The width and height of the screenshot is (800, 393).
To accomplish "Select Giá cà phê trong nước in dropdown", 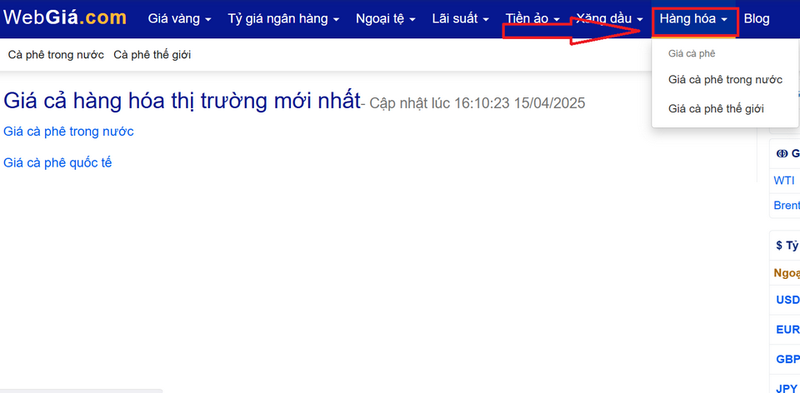I will click(725, 80).
